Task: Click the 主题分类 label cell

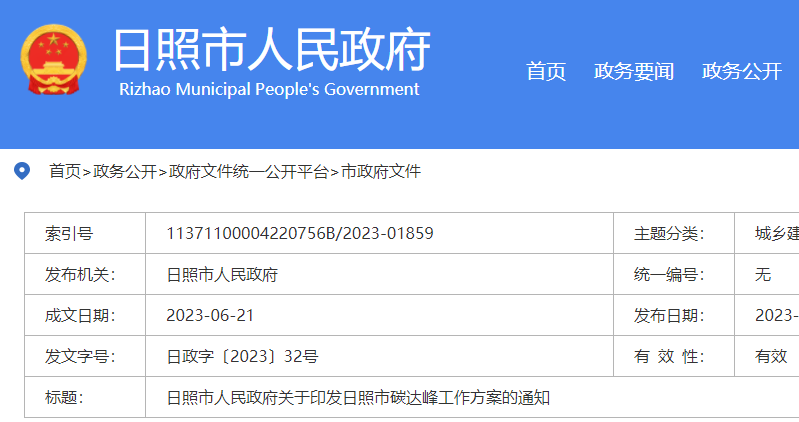Action: tap(669, 234)
